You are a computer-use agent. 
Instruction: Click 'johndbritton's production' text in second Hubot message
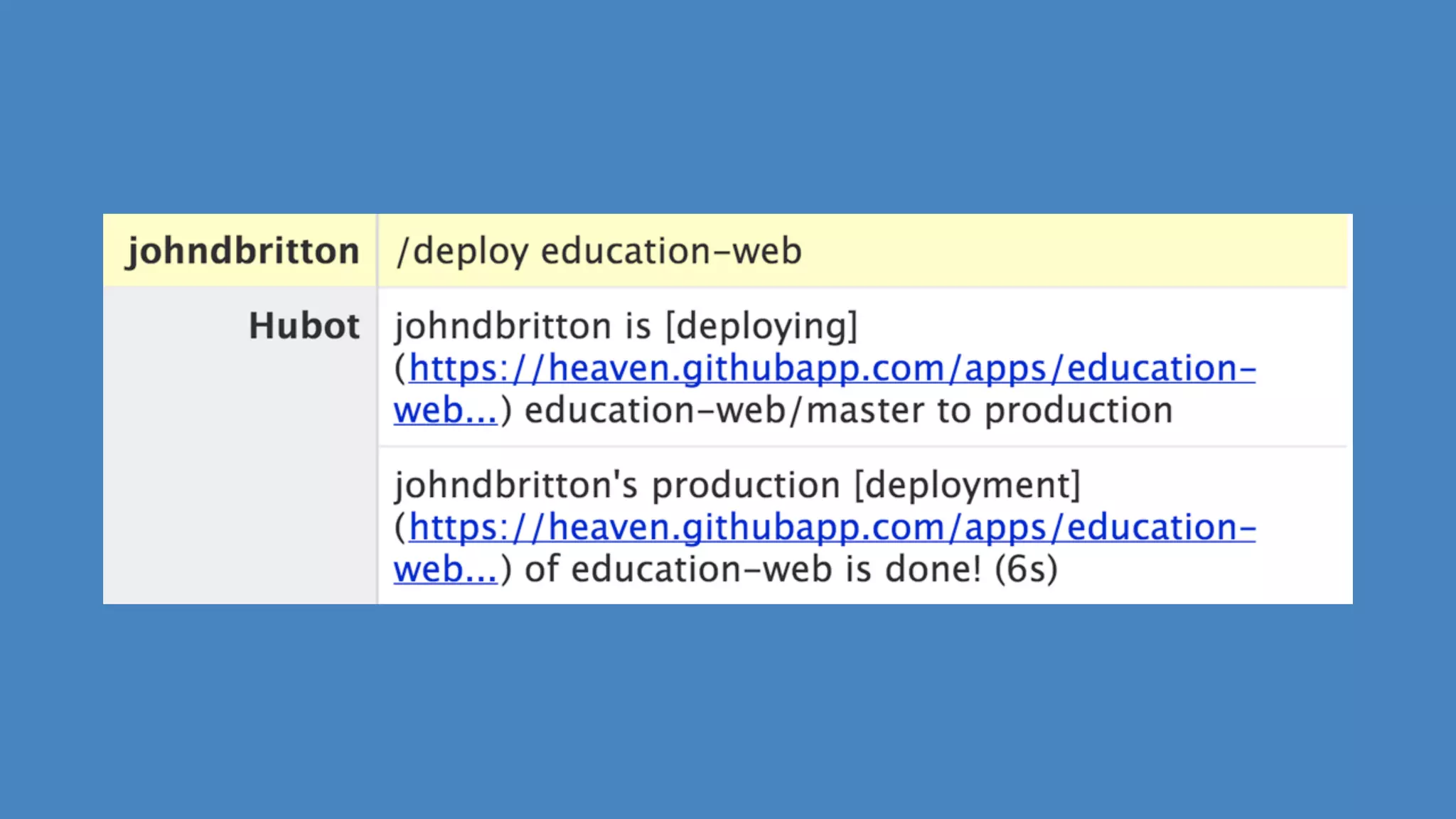click(617, 486)
